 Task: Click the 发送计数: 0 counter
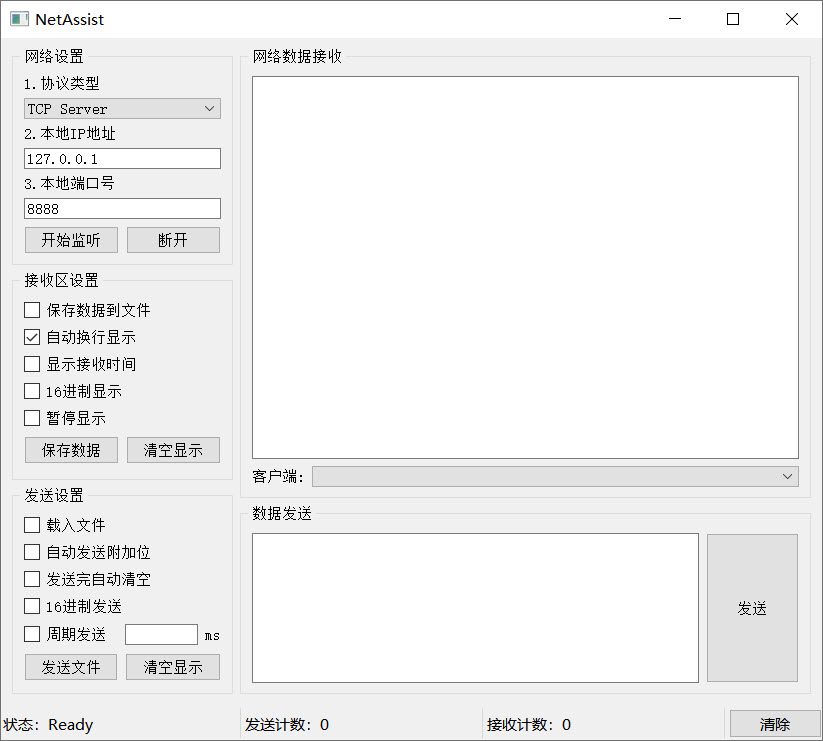(287, 725)
